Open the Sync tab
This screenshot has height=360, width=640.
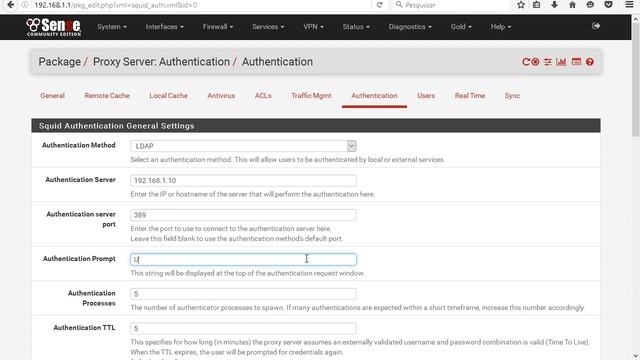pos(512,96)
